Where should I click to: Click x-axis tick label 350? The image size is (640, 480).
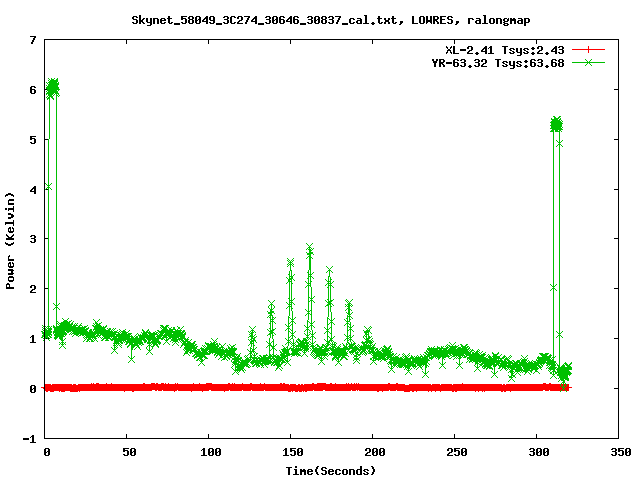tap(621, 452)
